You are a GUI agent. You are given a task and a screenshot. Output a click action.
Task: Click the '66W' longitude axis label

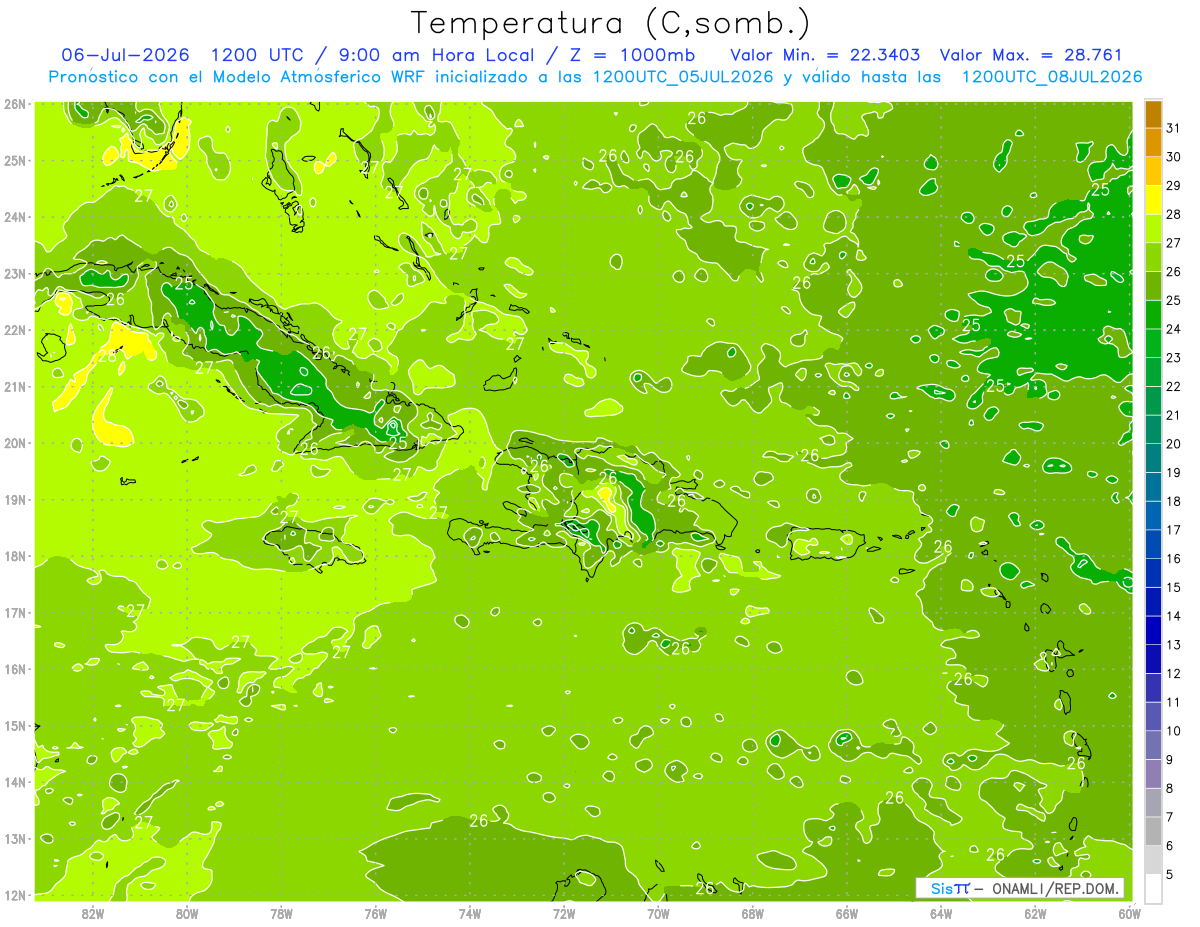tap(847, 913)
